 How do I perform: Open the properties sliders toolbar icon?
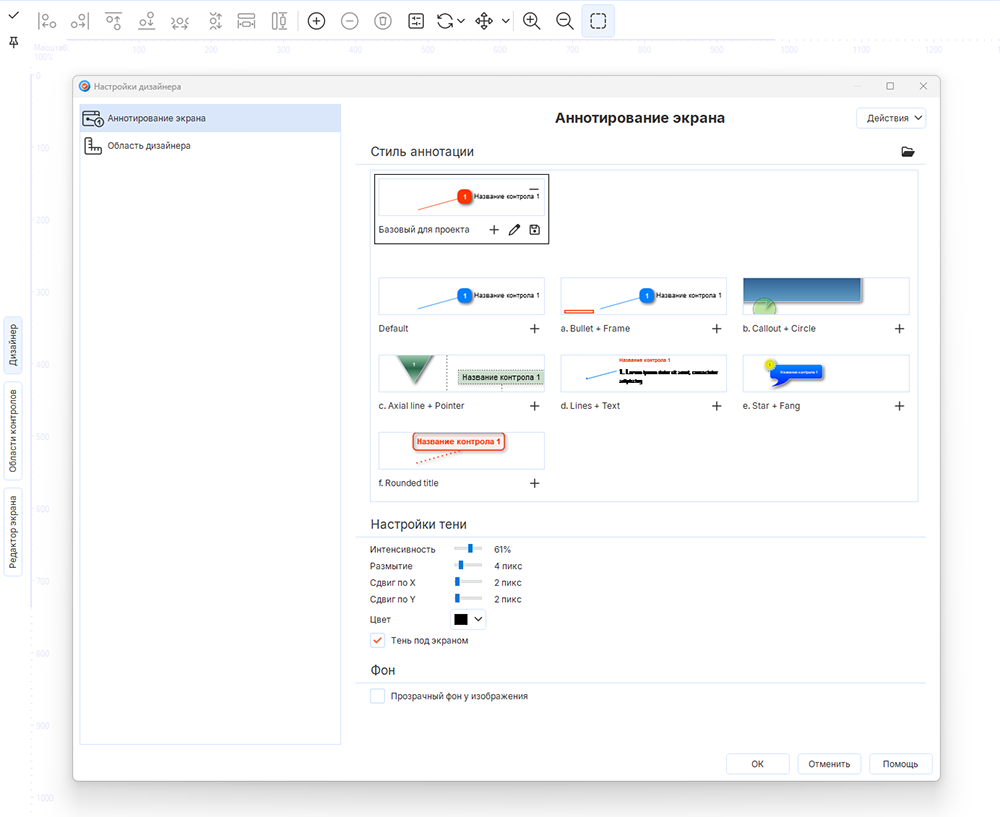click(x=416, y=21)
